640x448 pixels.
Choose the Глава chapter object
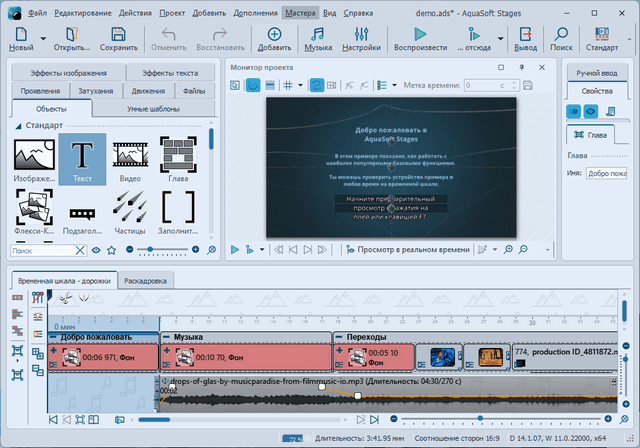click(178, 160)
